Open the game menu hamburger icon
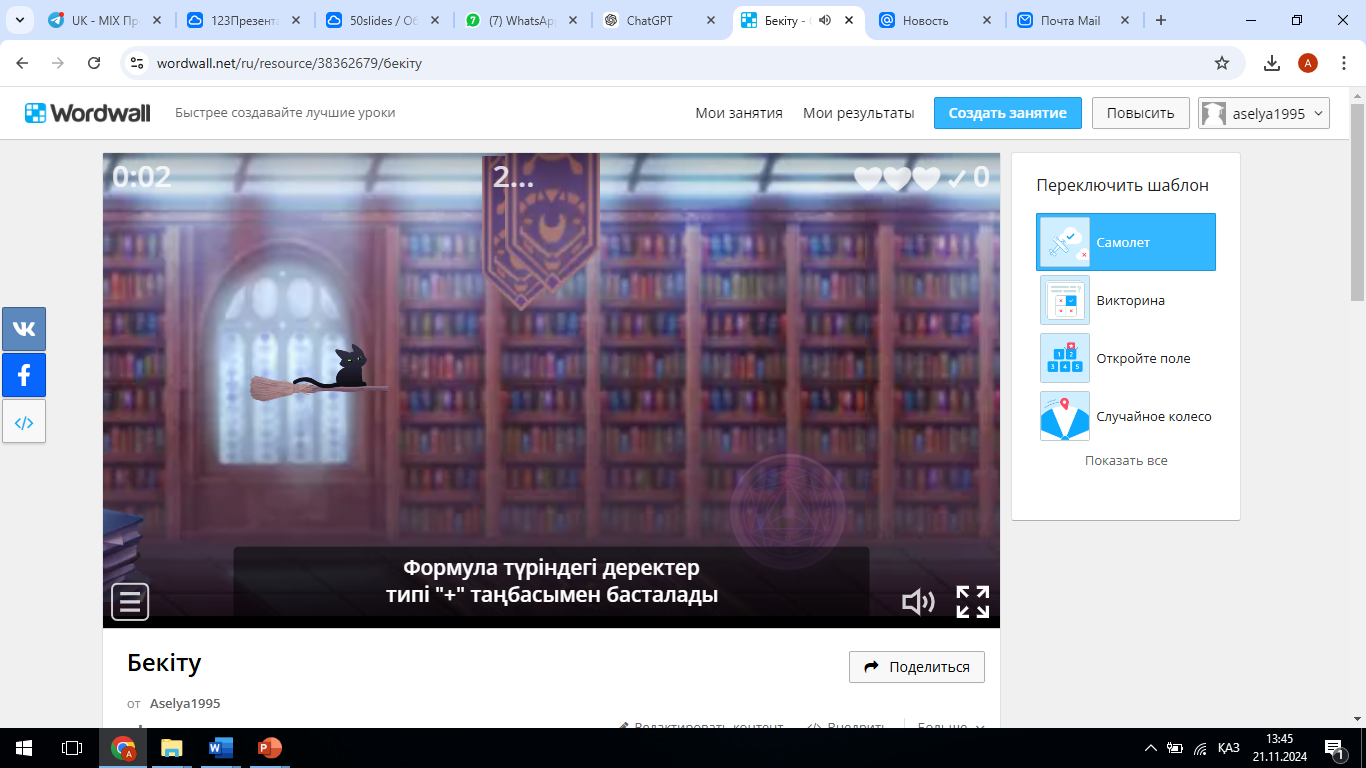The image size is (1366, 768). click(130, 602)
